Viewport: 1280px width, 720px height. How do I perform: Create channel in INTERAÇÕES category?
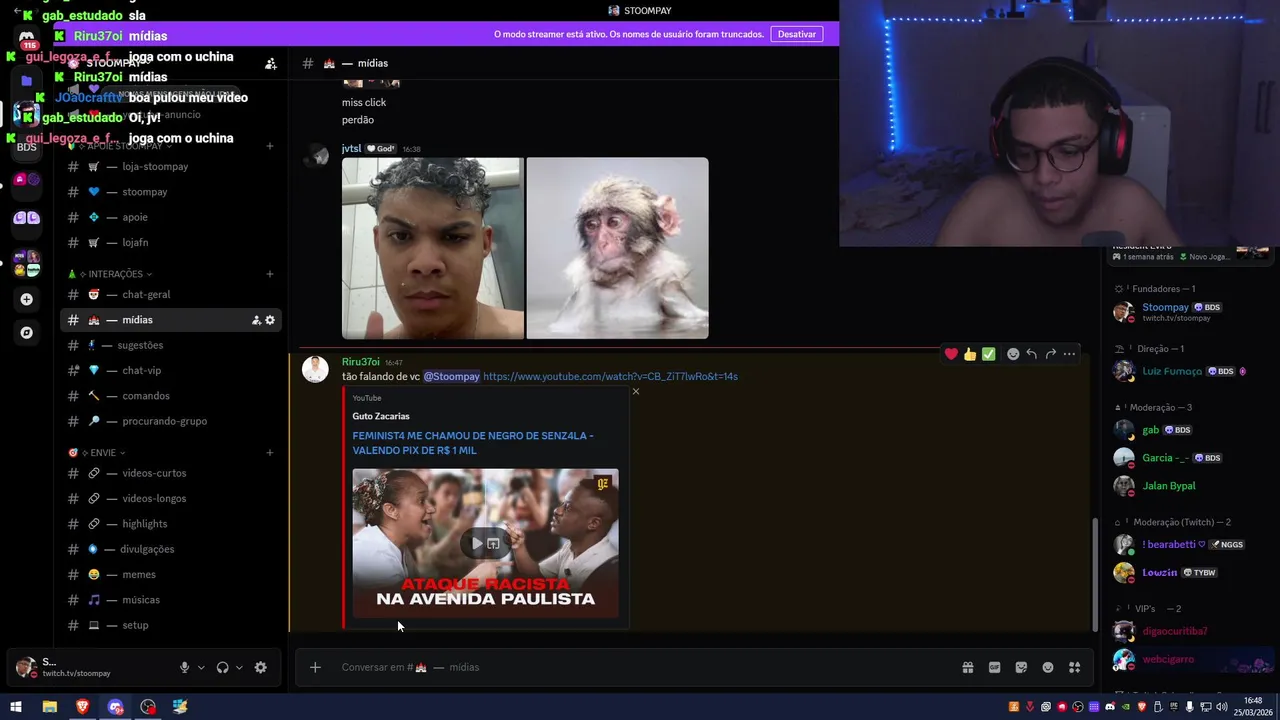click(270, 274)
